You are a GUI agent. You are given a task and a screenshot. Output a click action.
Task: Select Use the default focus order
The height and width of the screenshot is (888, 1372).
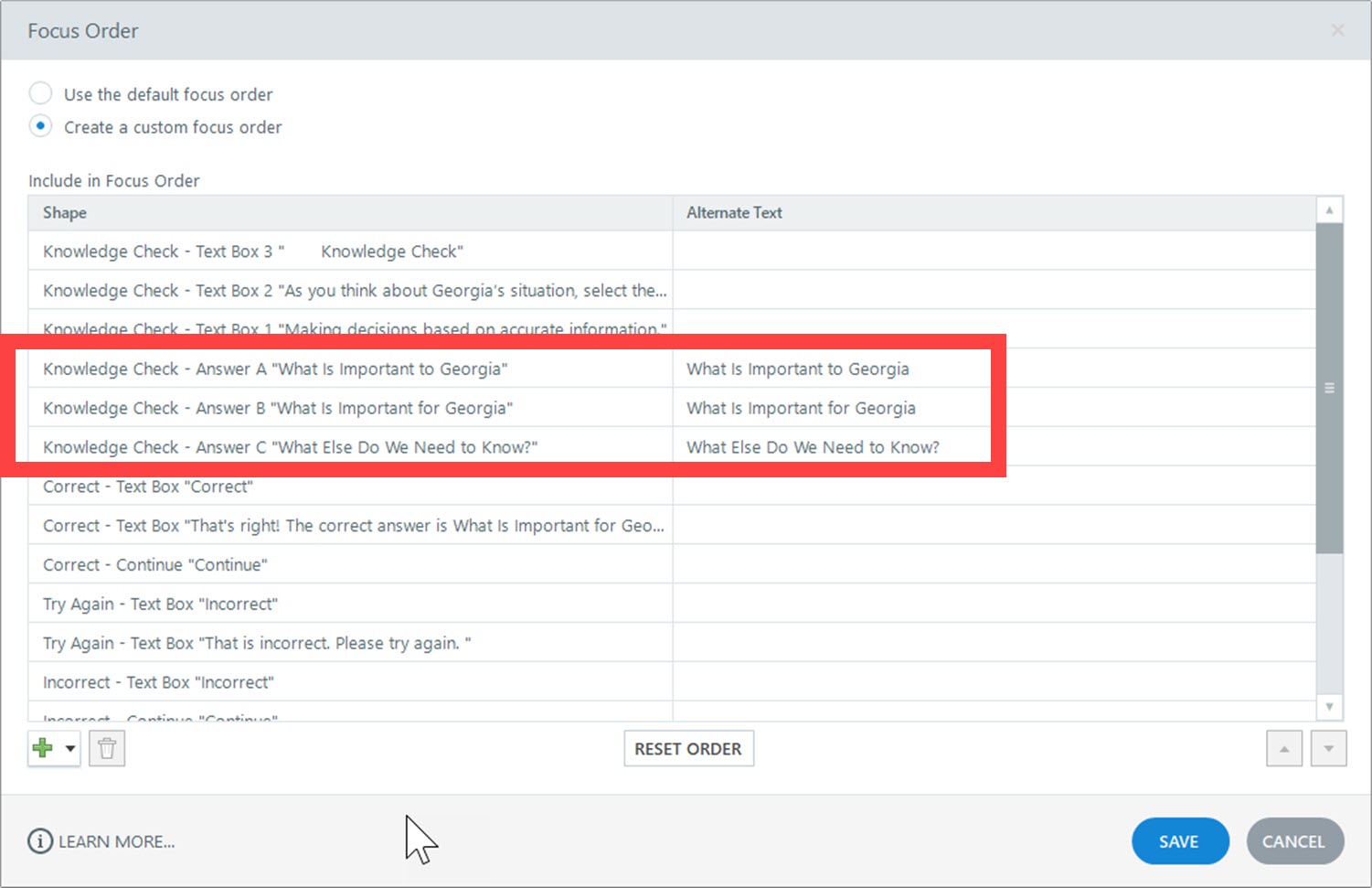pyautogui.click(x=41, y=93)
